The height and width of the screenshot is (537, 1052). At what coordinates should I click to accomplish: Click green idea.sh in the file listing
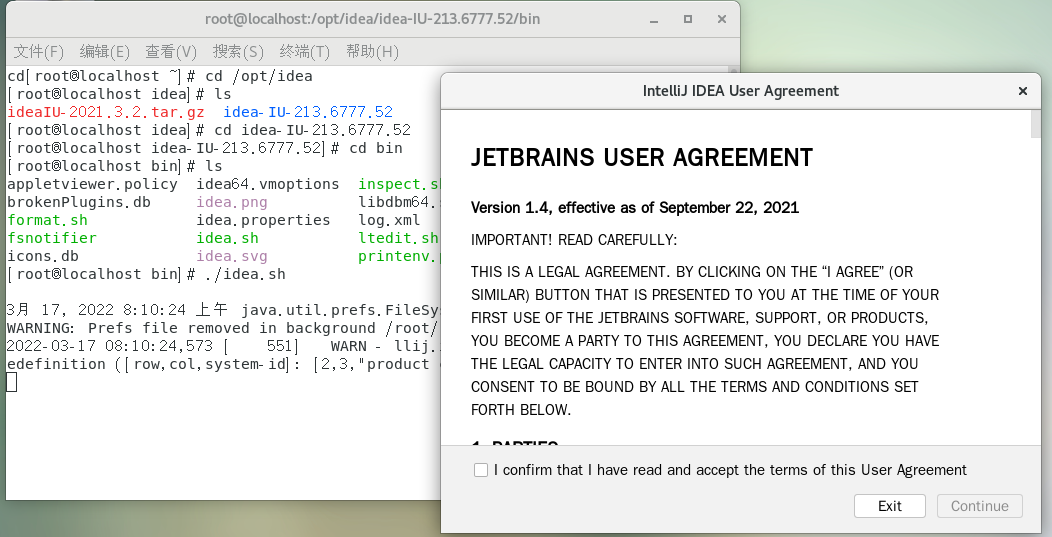tap(227, 238)
